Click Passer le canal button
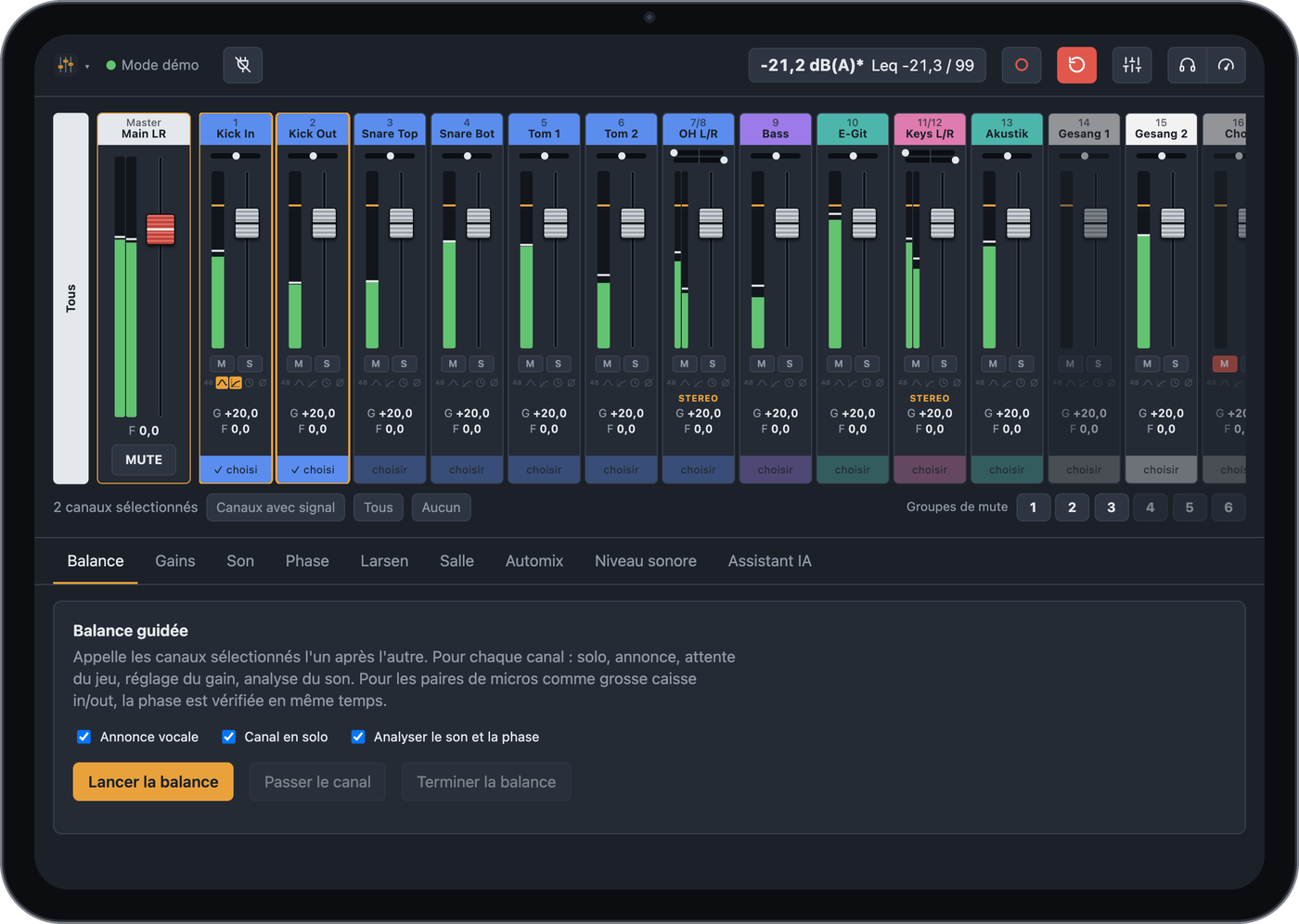This screenshot has height=924, width=1299. tap(317, 782)
